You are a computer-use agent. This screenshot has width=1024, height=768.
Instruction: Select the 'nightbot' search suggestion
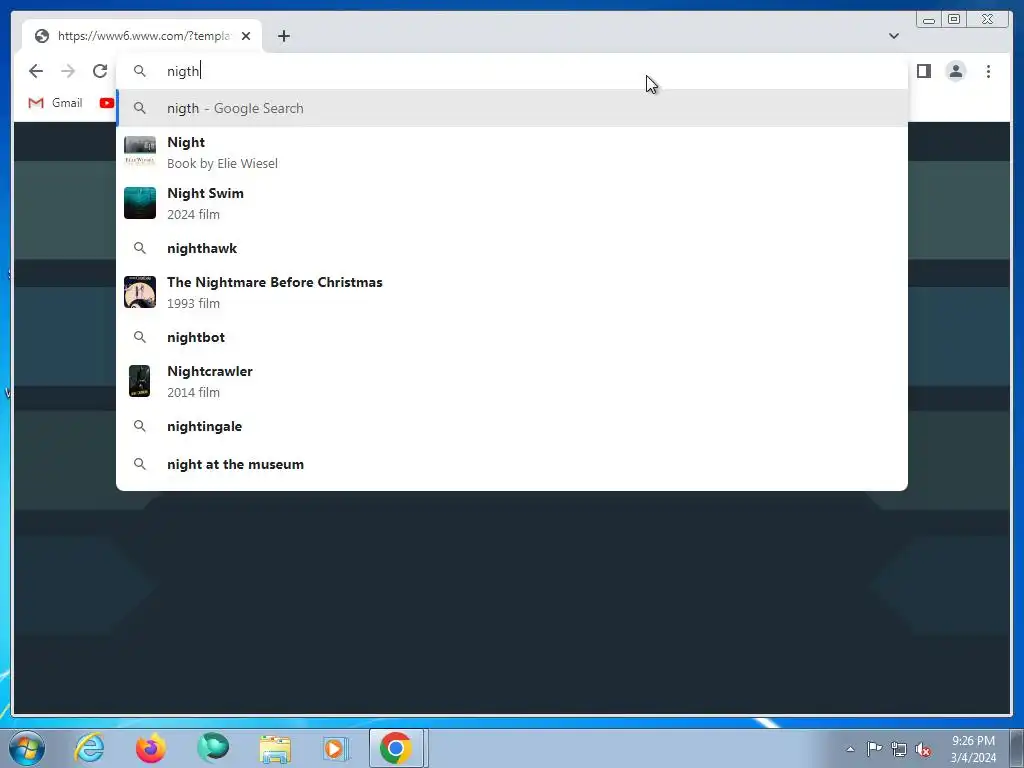point(511,337)
